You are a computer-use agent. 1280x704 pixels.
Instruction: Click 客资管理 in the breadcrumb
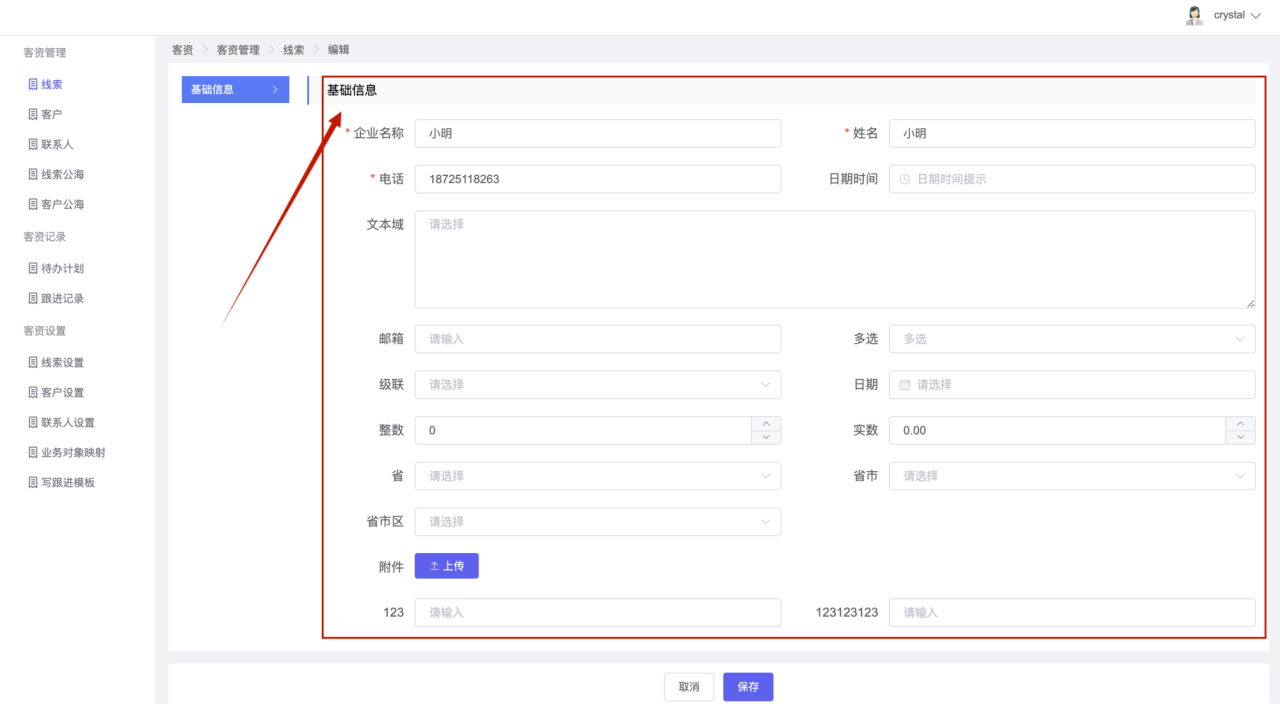tap(238, 49)
